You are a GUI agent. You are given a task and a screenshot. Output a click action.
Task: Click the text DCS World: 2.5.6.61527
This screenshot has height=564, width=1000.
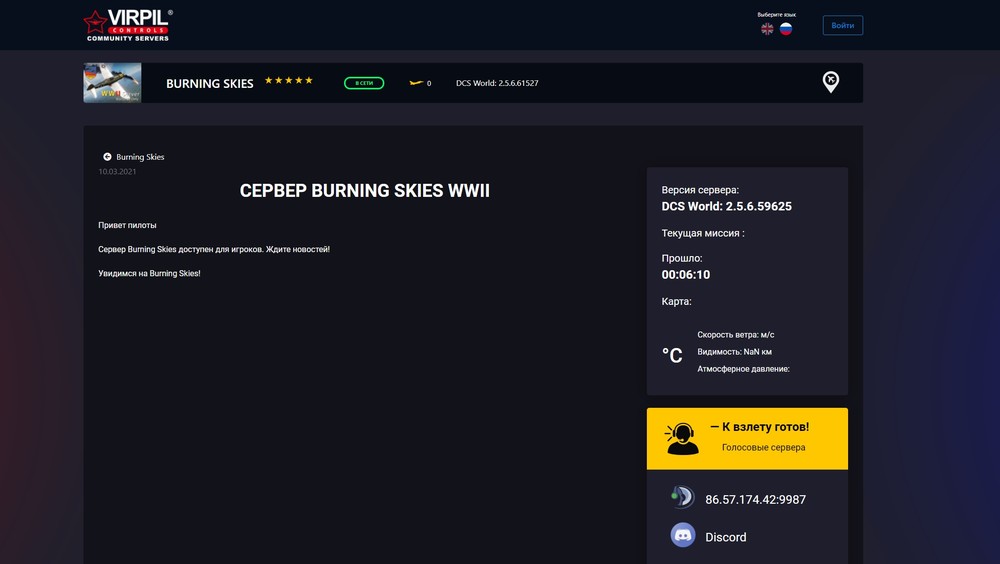click(497, 83)
